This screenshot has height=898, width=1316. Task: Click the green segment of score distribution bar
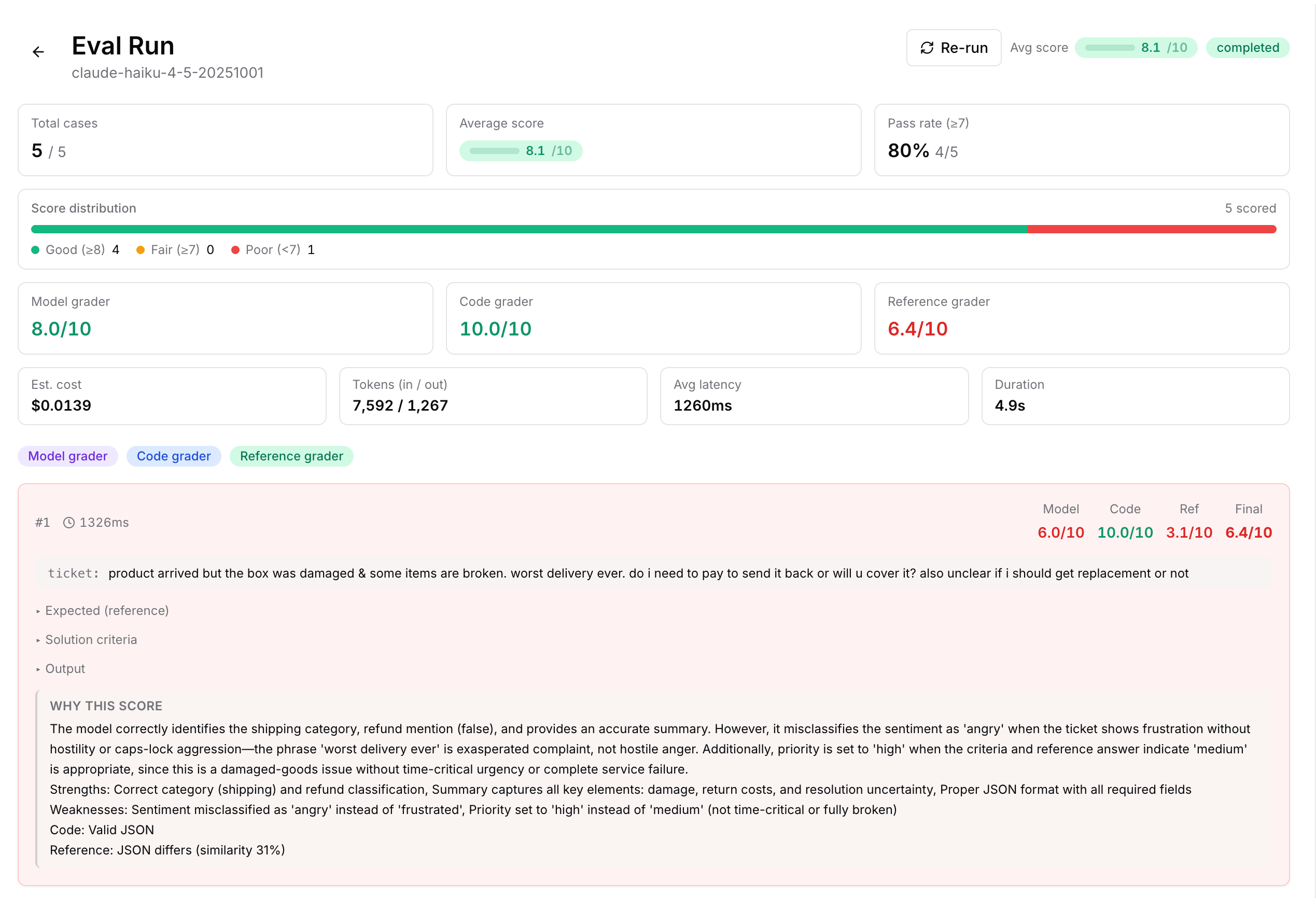point(529,229)
